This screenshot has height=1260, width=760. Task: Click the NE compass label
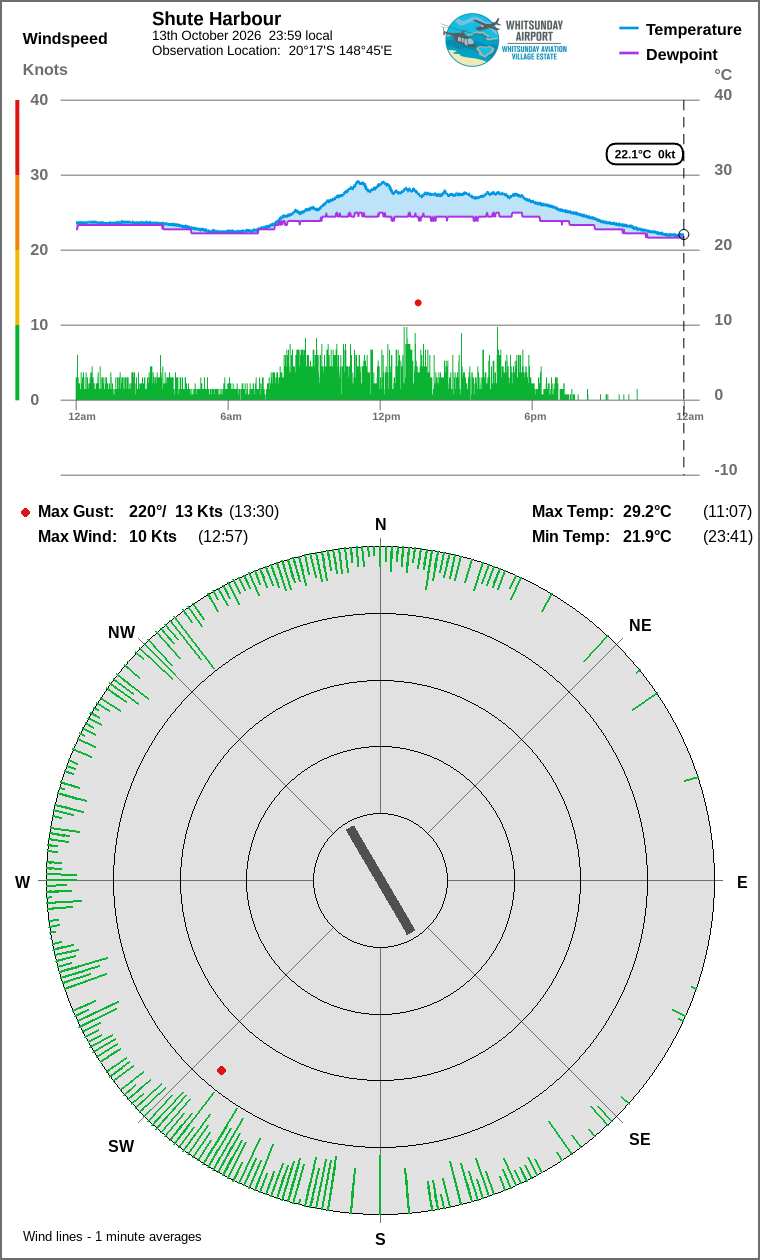pos(640,626)
